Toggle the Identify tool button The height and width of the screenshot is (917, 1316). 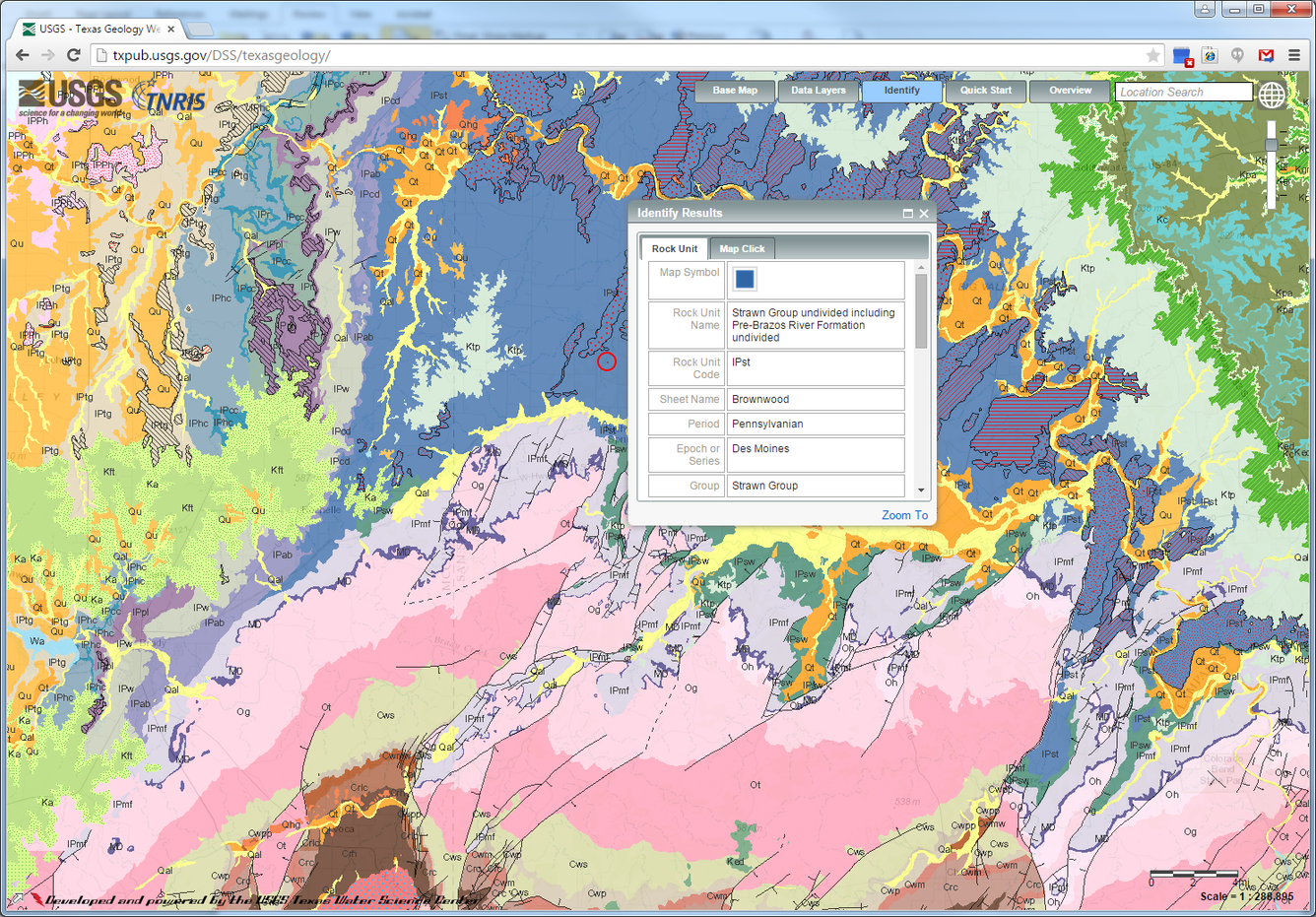pos(901,91)
